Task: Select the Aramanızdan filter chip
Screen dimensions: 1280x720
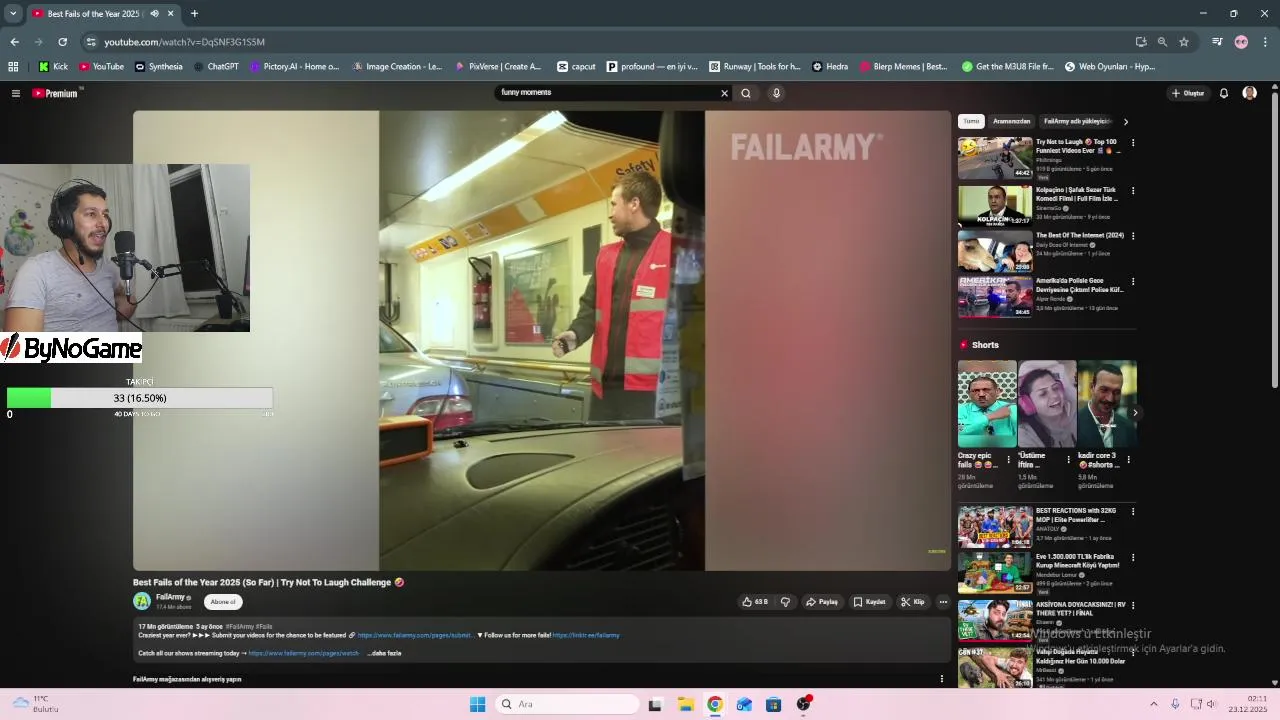Action: tap(1011, 121)
